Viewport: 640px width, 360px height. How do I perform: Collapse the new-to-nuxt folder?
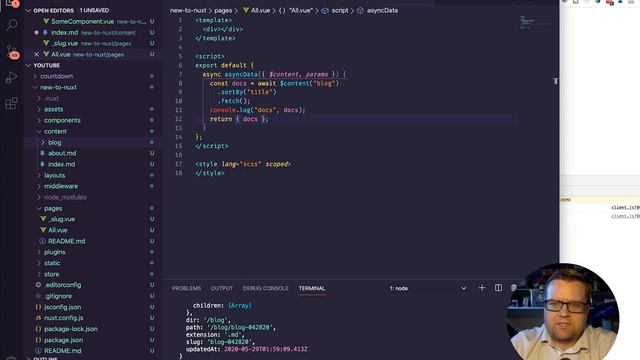(58, 87)
